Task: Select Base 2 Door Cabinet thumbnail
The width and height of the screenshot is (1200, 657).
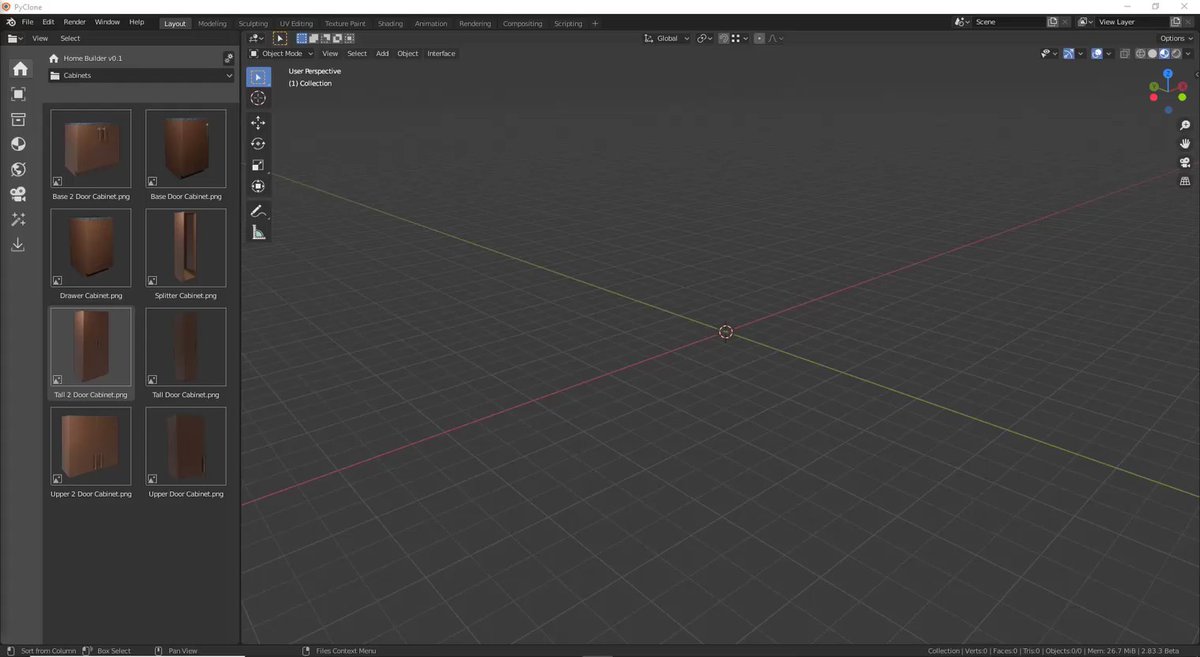Action: pos(91,149)
